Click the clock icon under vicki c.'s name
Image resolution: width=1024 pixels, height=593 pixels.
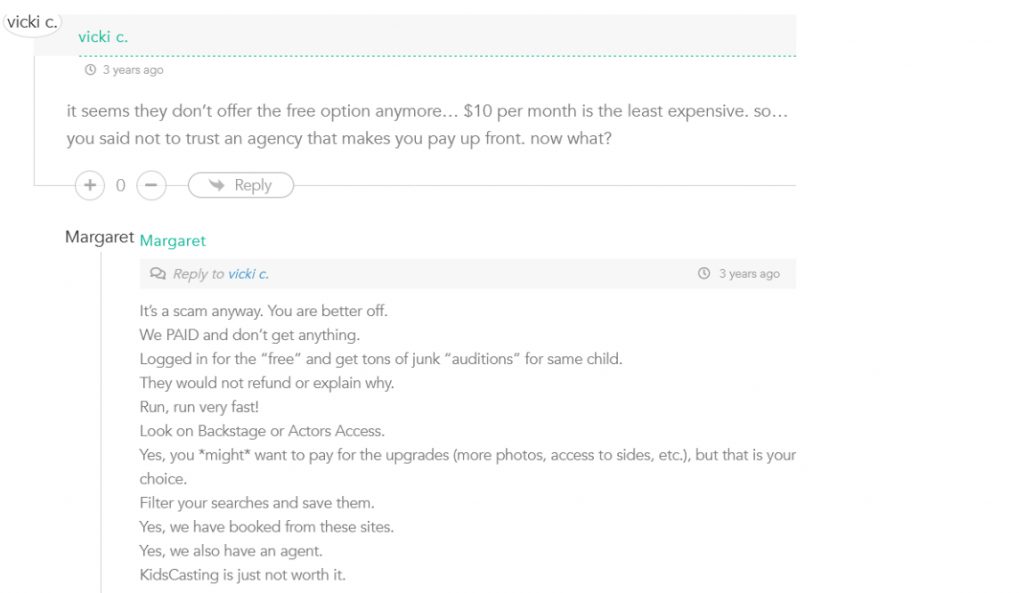(91, 71)
